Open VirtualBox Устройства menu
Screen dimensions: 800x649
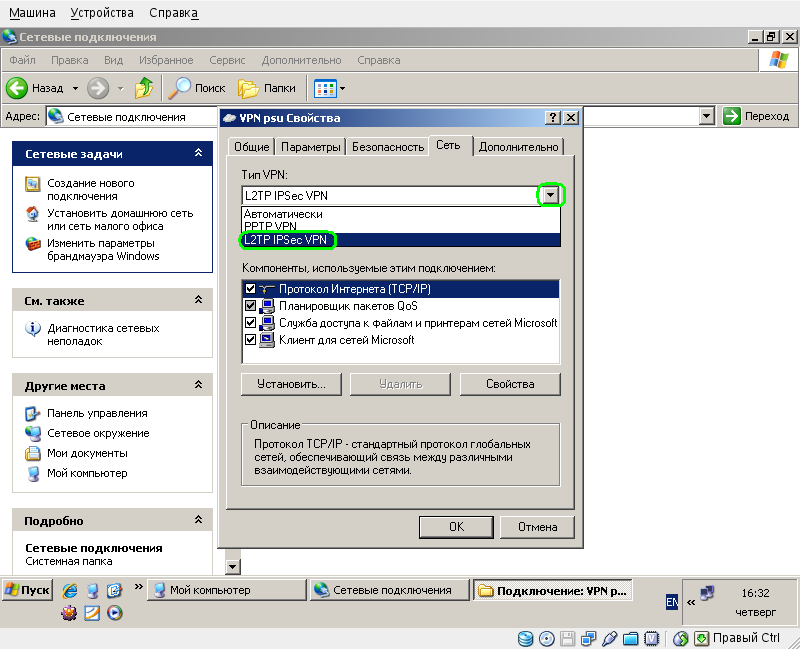coord(102,13)
